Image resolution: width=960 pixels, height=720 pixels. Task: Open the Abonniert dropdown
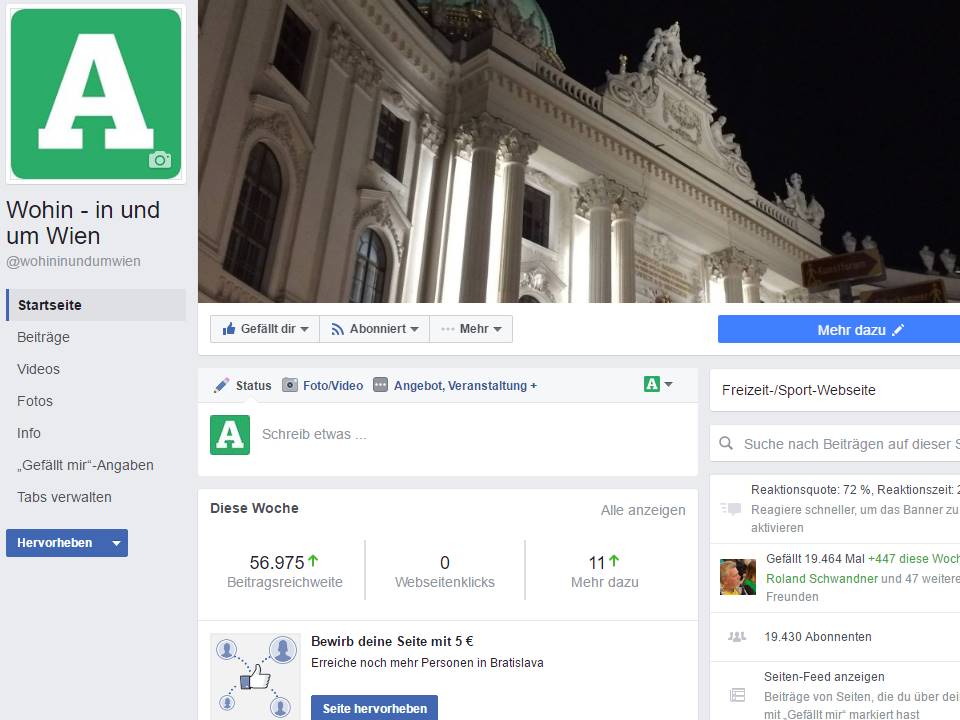pos(375,329)
